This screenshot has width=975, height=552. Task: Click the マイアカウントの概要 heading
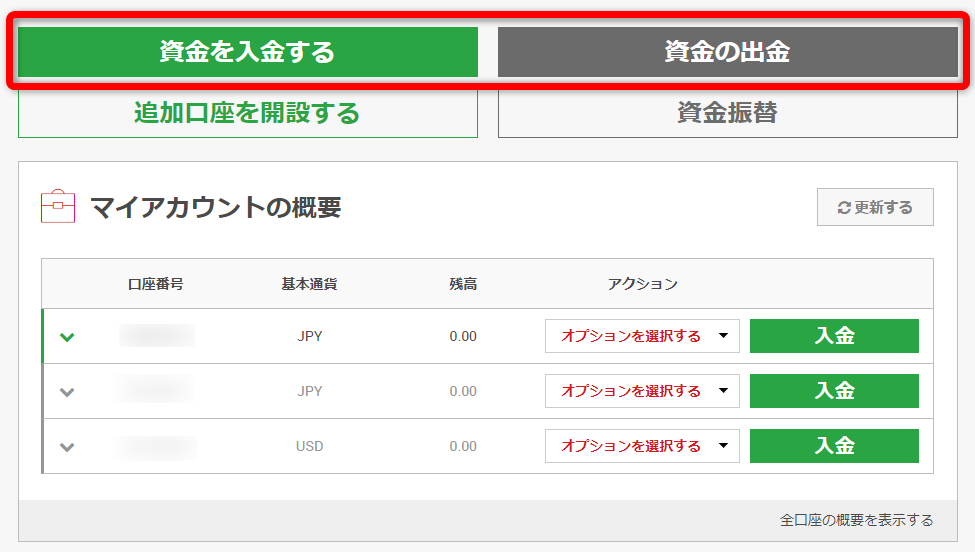(x=216, y=207)
